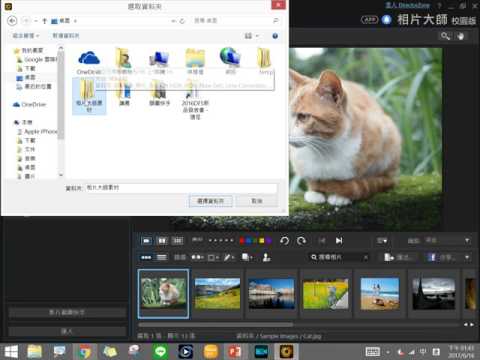Click the dialog up-folder arrow
This screenshot has width=480, height=360.
pos(44,21)
